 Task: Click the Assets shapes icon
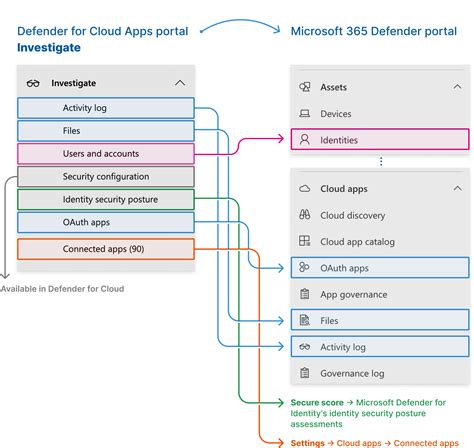[x=304, y=87]
